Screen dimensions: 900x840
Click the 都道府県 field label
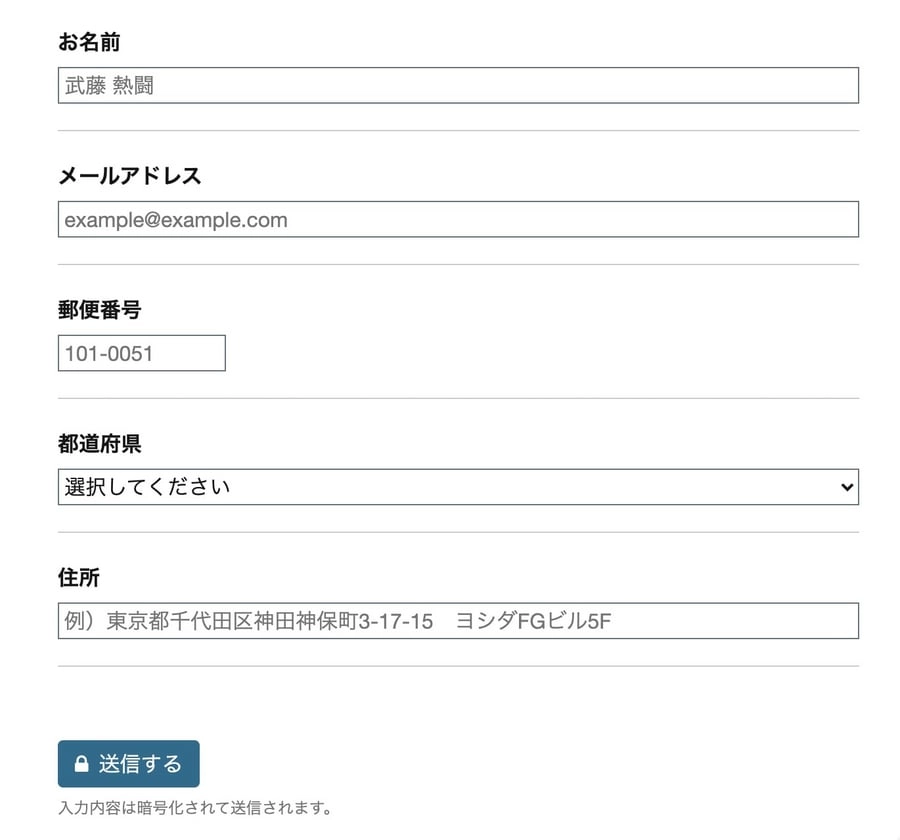[x=99, y=444]
